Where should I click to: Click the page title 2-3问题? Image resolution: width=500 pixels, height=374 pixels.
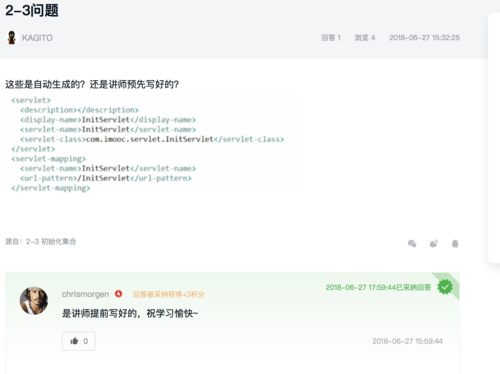click(x=32, y=10)
